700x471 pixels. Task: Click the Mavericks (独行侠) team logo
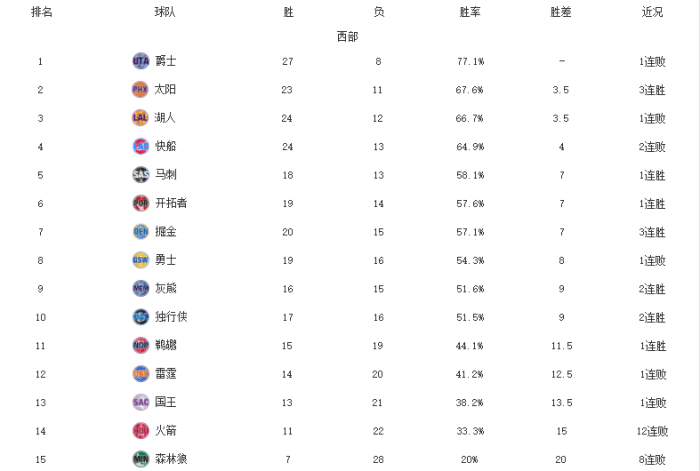pyautogui.click(x=140, y=317)
